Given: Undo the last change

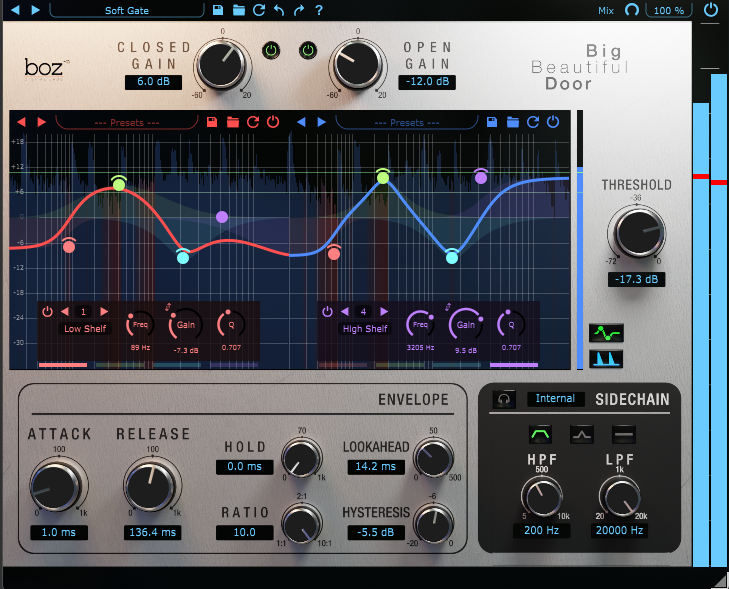Looking at the screenshot, I should point(279,10).
